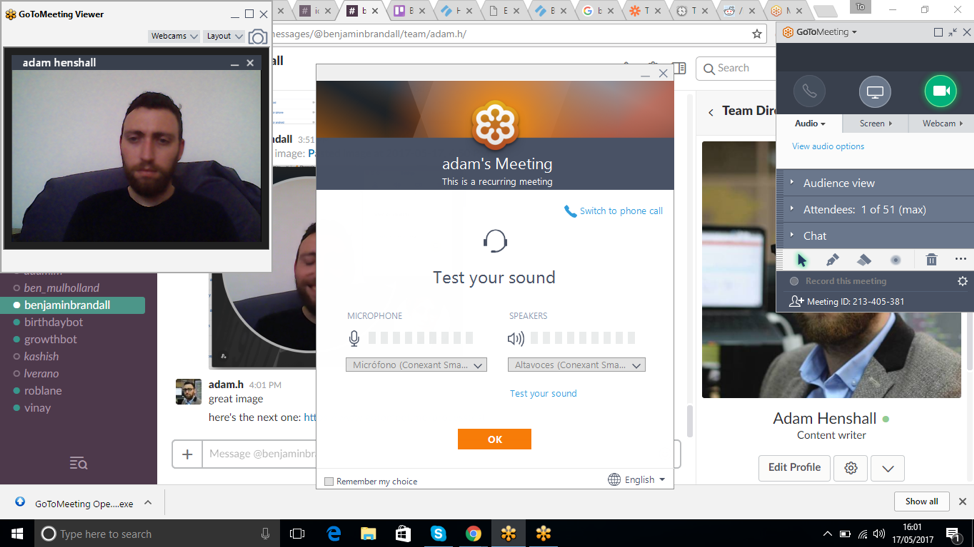
Task: Toggle Record this meeting button
Action: pos(839,281)
